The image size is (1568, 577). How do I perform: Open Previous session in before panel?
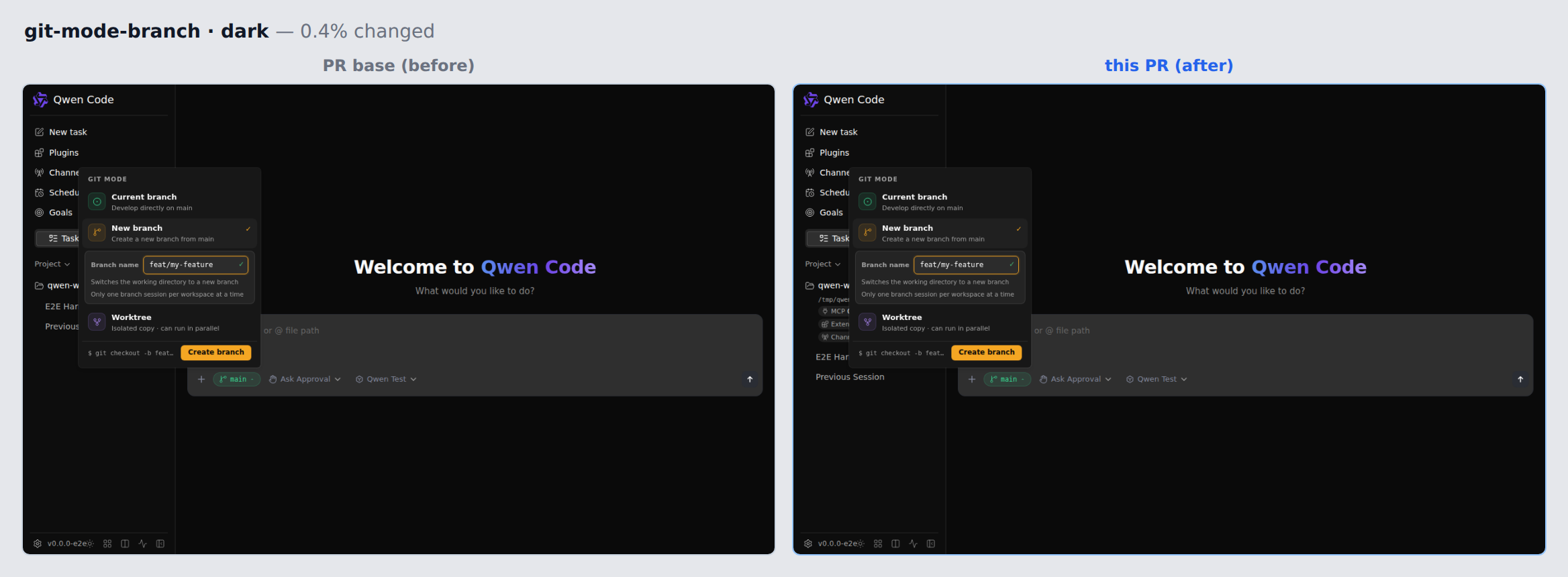pos(62,327)
